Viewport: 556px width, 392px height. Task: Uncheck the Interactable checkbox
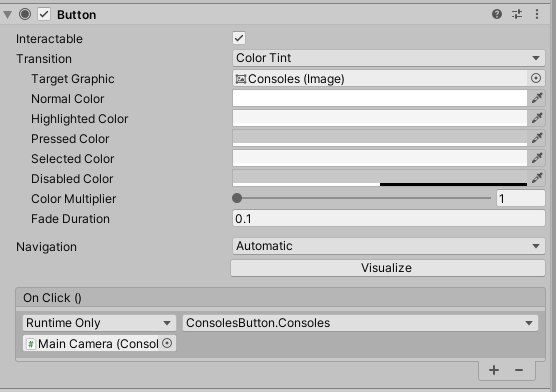tap(239, 38)
